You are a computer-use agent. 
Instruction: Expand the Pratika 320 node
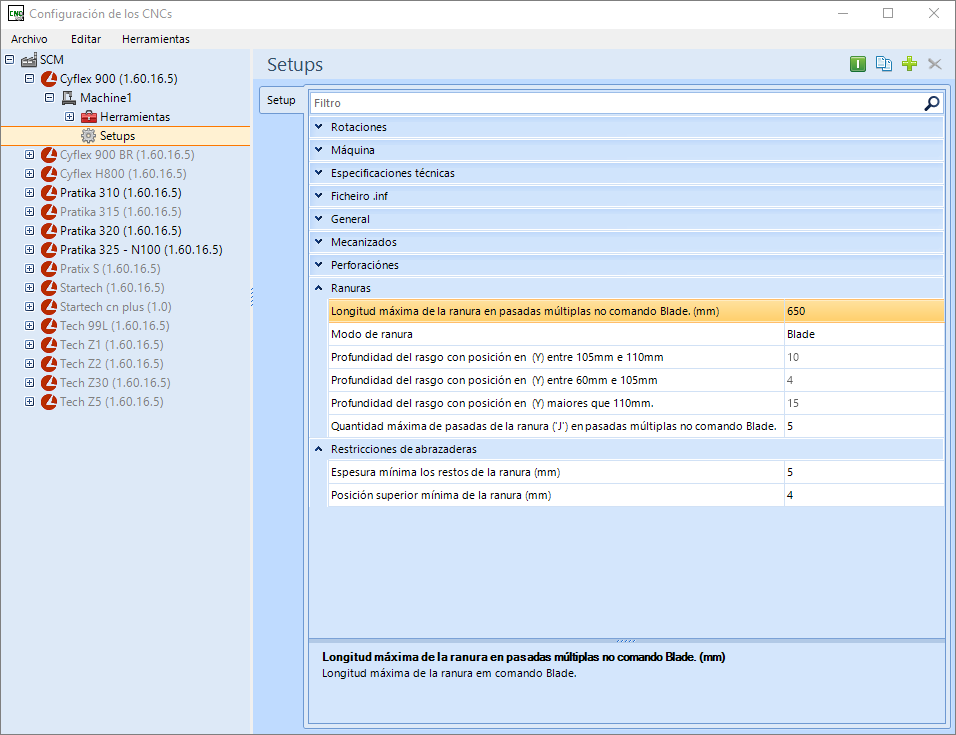pos(29,230)
